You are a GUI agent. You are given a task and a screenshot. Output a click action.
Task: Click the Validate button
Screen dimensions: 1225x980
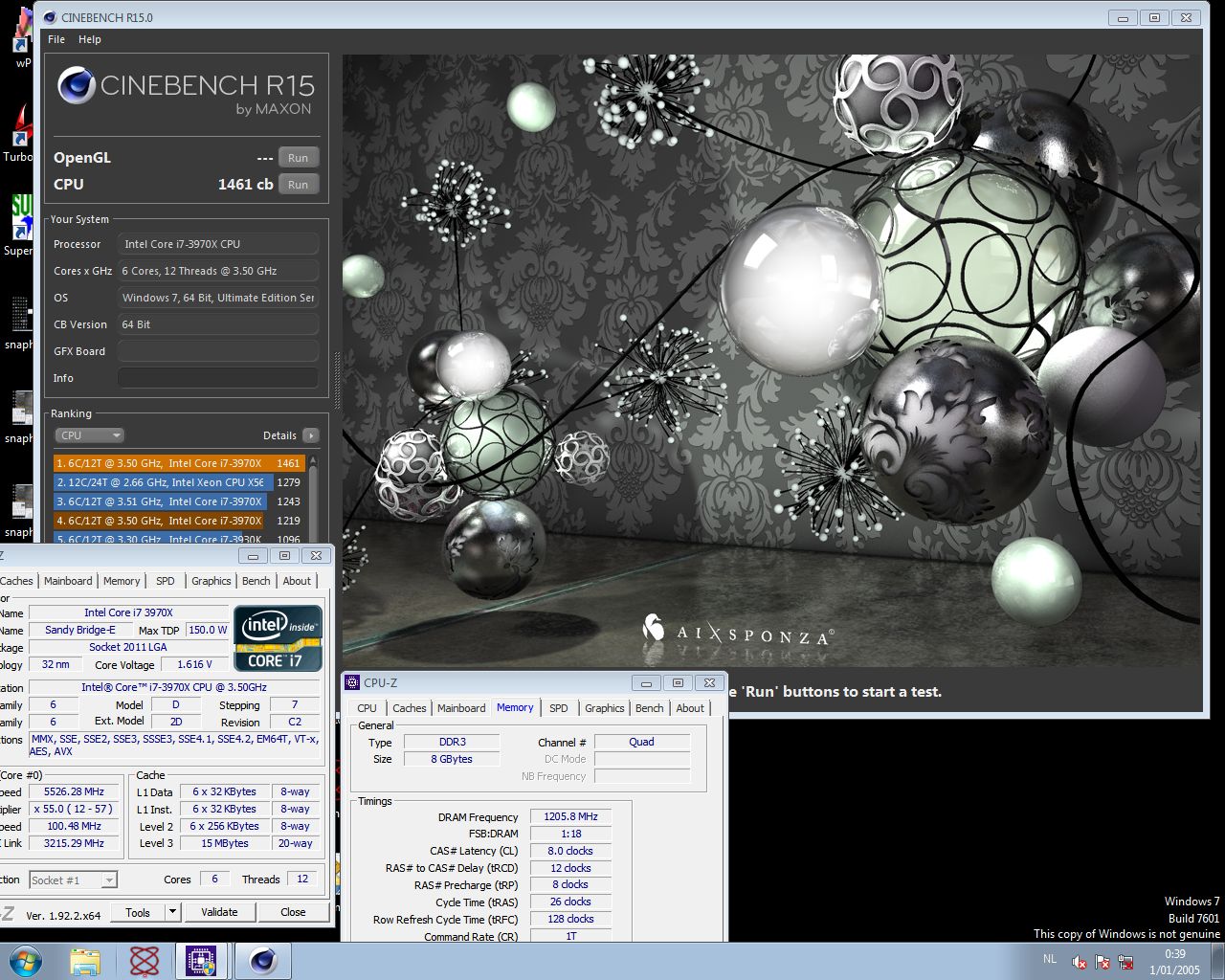click(219, 912)
